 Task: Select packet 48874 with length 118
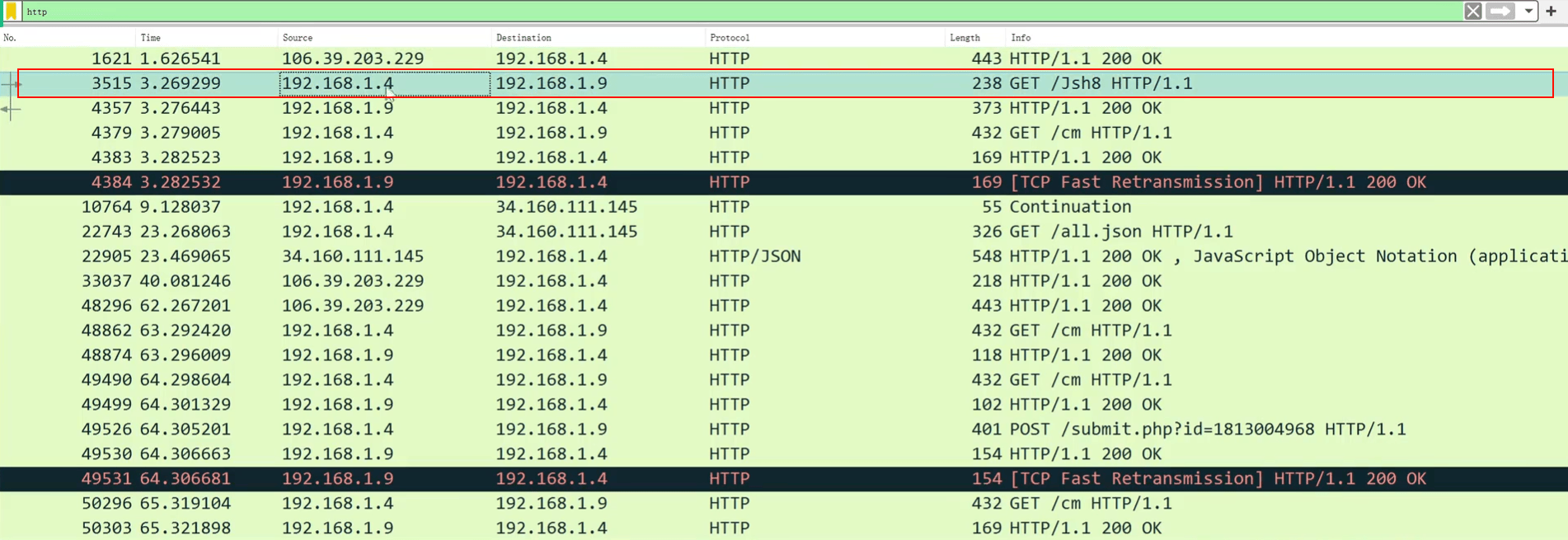click(x=784, y=355)
